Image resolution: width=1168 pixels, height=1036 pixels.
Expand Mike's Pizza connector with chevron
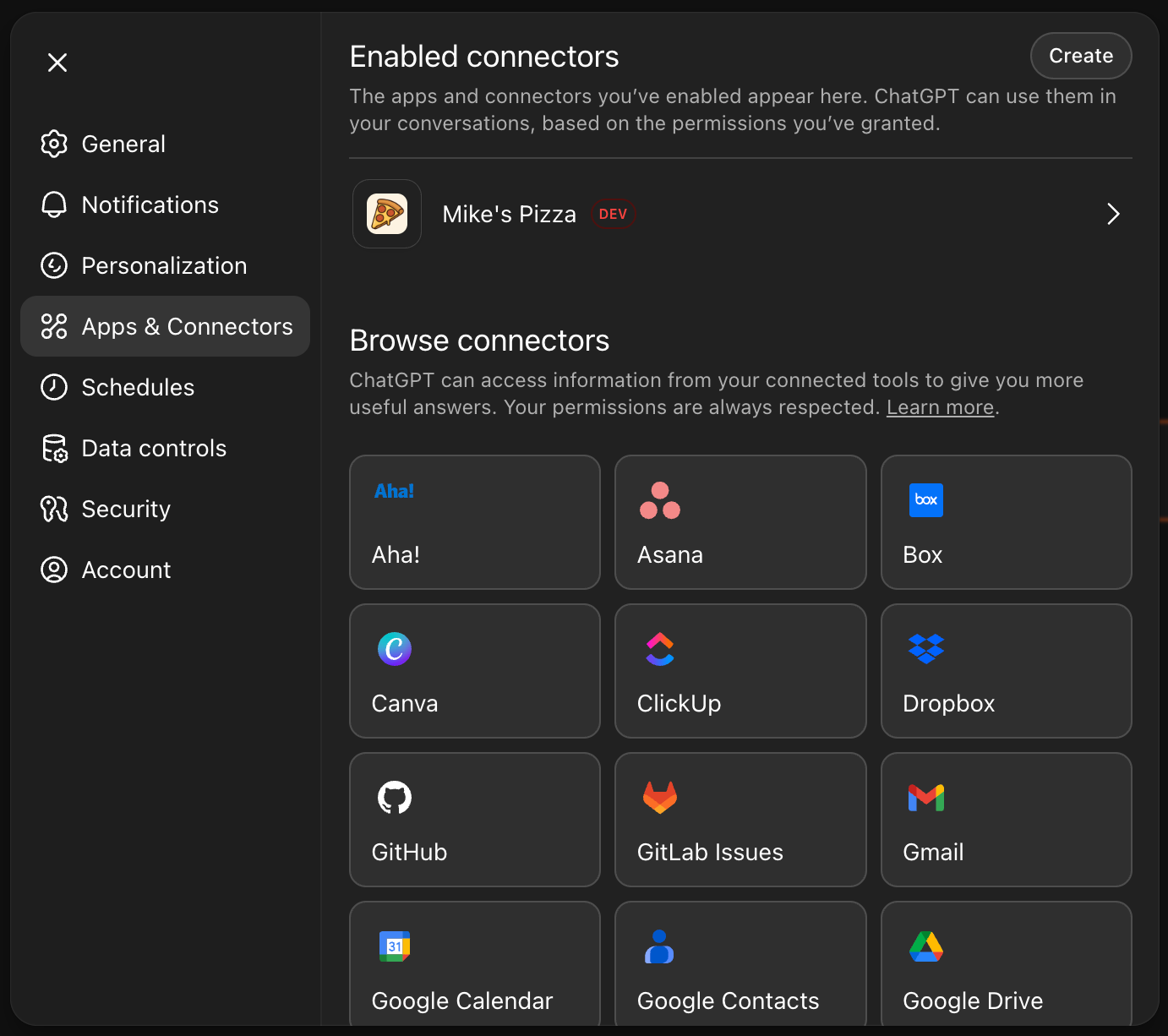(x=1113, y=215)
